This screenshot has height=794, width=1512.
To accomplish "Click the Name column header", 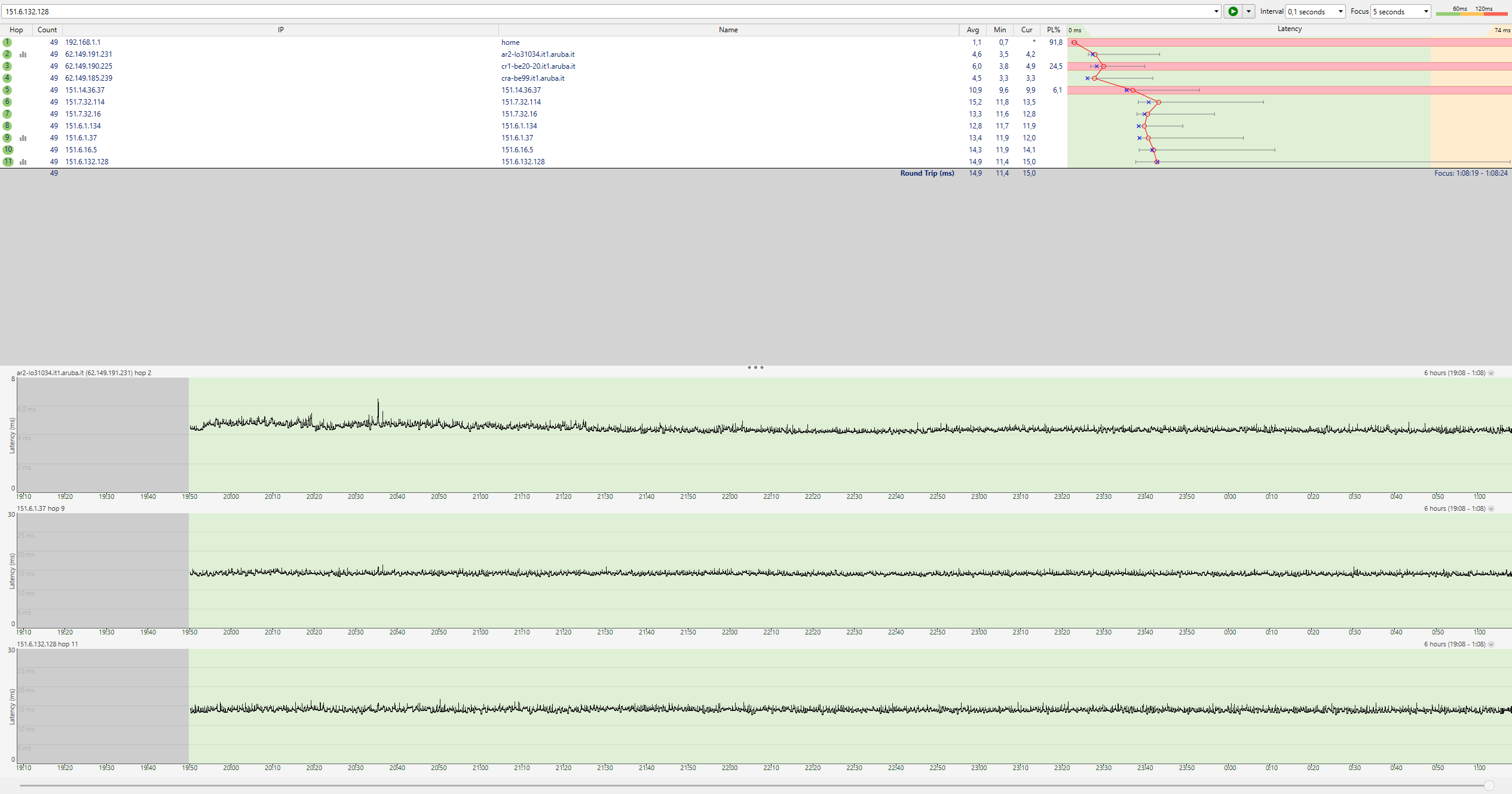I will [x=728, y=30].
